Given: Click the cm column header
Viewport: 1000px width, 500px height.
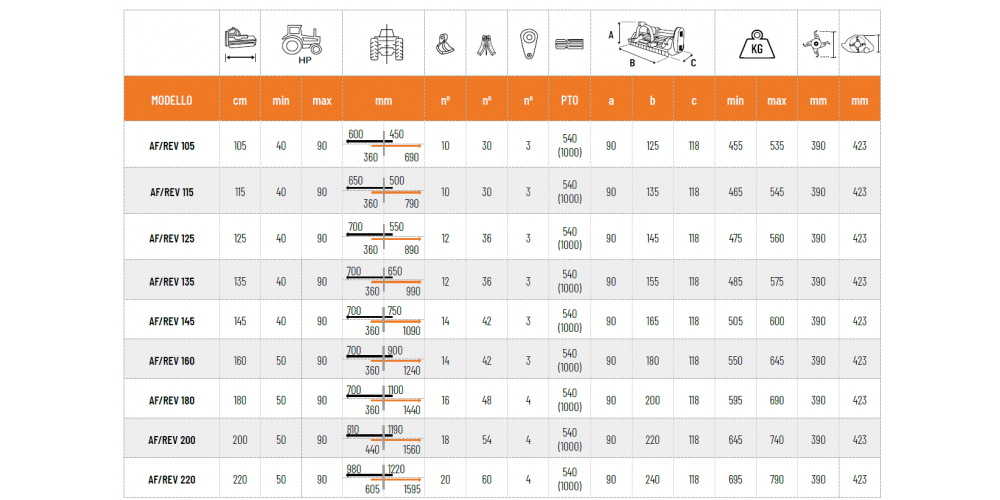Looking at the screenshot, I should click(240, 100).
